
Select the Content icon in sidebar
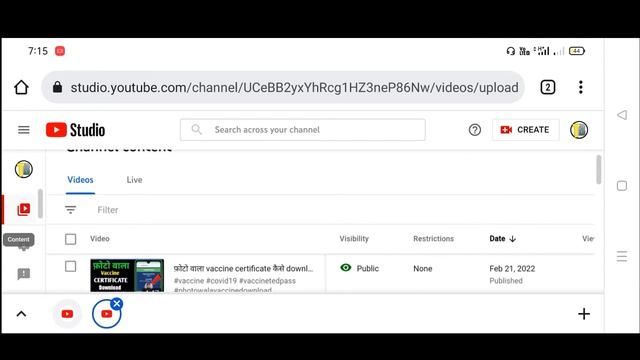(24, 209)
